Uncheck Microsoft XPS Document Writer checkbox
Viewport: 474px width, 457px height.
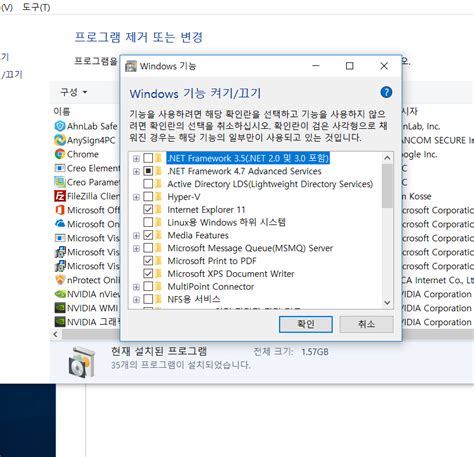(148, 274)
